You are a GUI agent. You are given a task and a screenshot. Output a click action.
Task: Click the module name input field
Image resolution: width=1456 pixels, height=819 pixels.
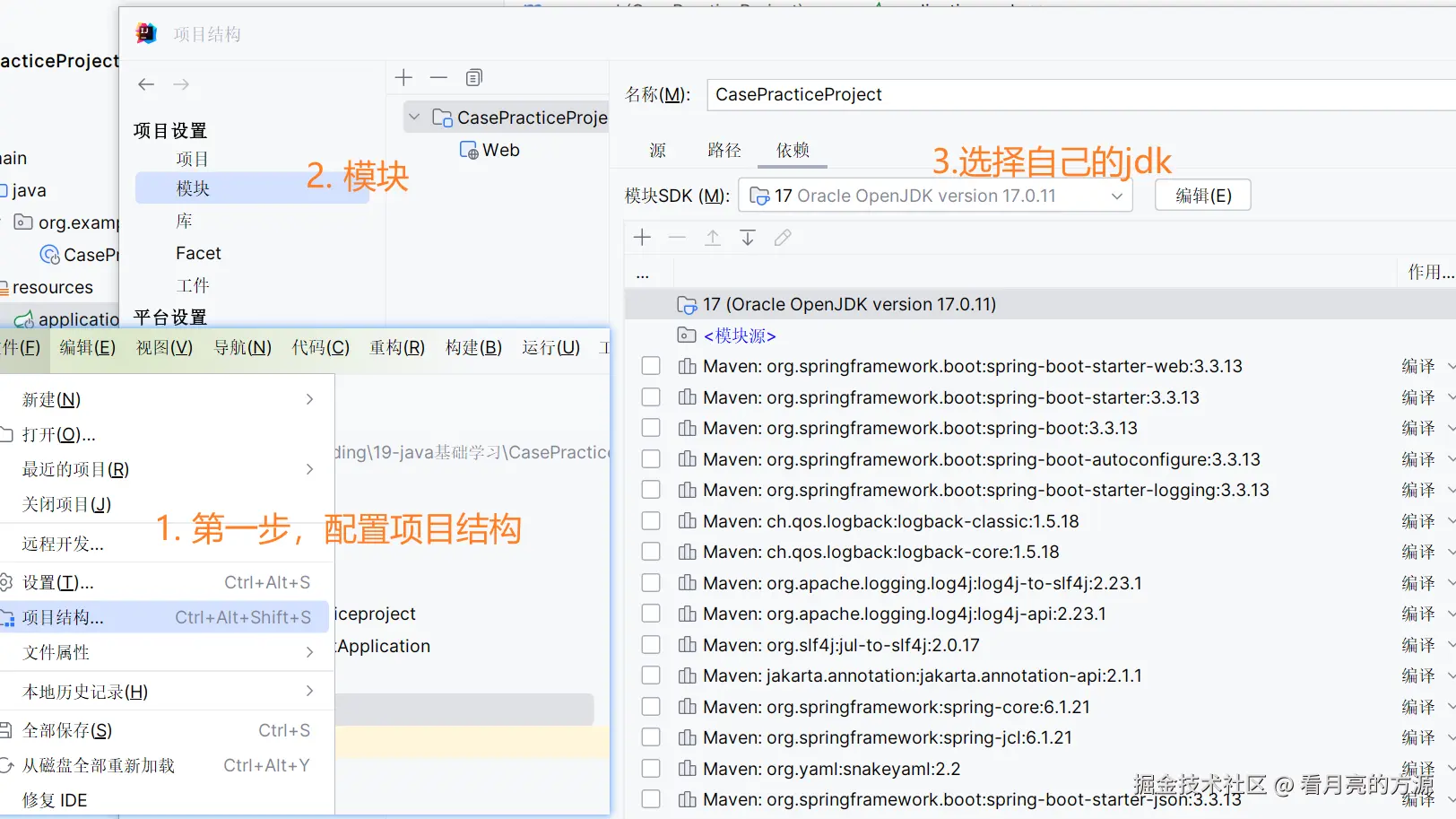pos(1080,95)
